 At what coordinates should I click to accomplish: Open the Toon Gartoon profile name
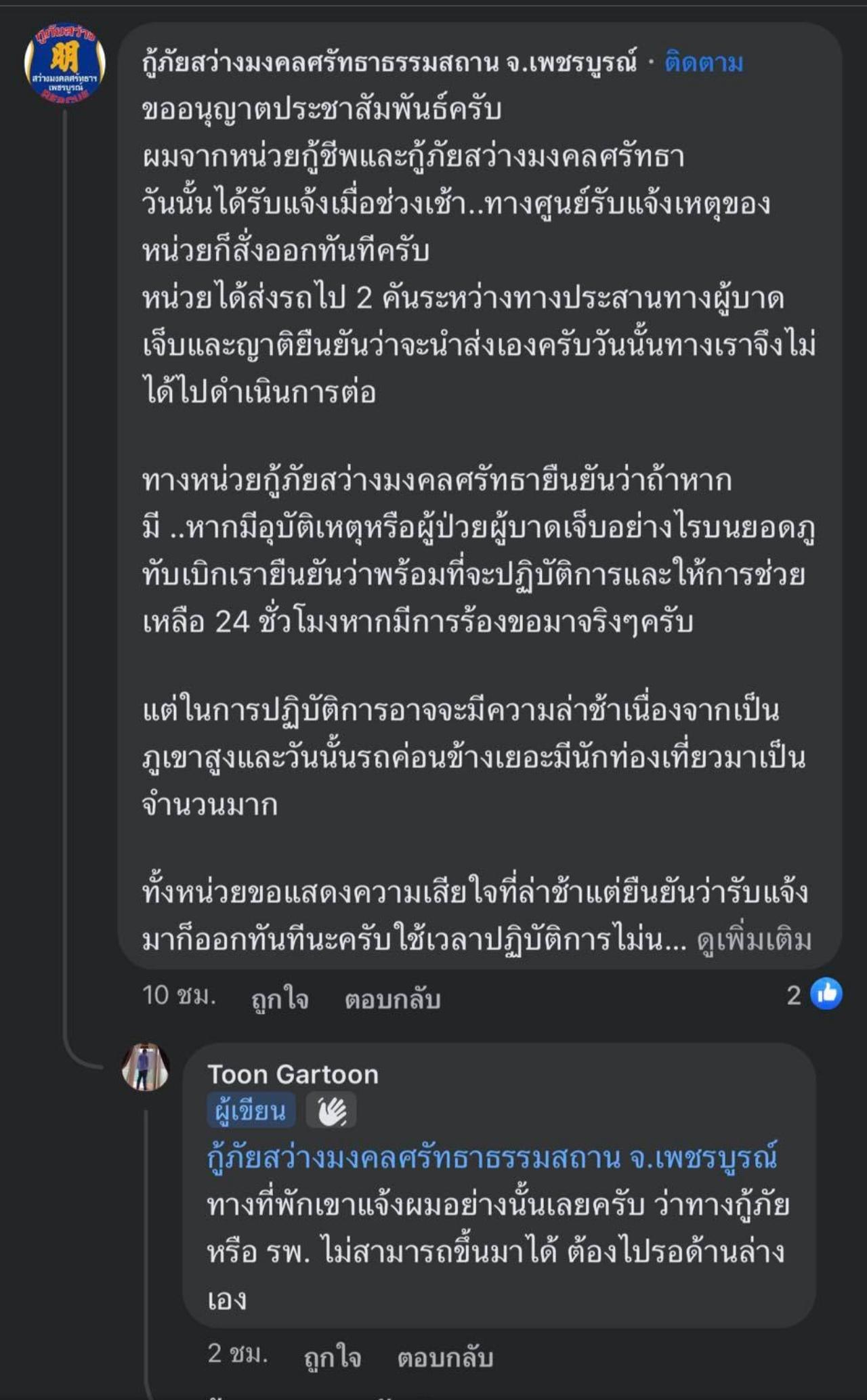(293, 1074)
